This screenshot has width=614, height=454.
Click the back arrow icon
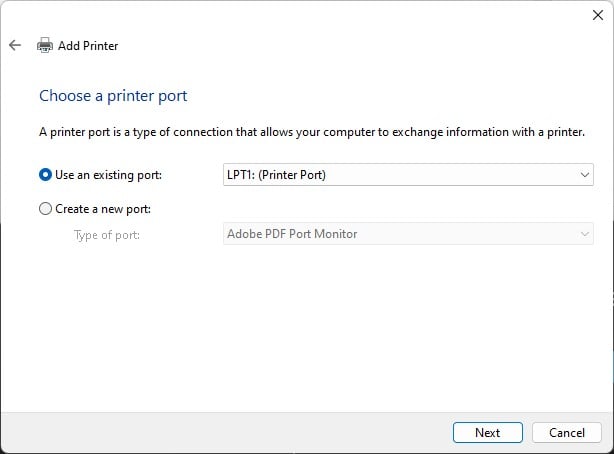tap(15, 45)
